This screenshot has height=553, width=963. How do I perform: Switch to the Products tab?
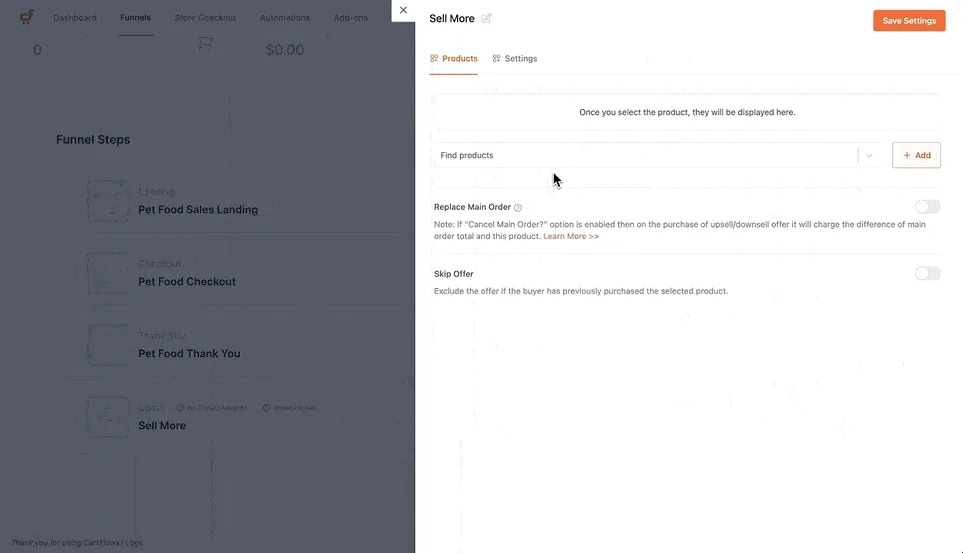tap(454, 58)
